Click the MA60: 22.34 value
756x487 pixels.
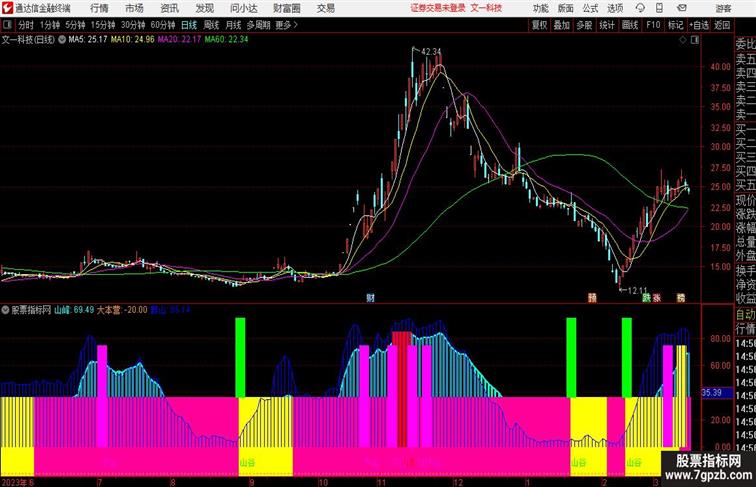pos(226,40)
